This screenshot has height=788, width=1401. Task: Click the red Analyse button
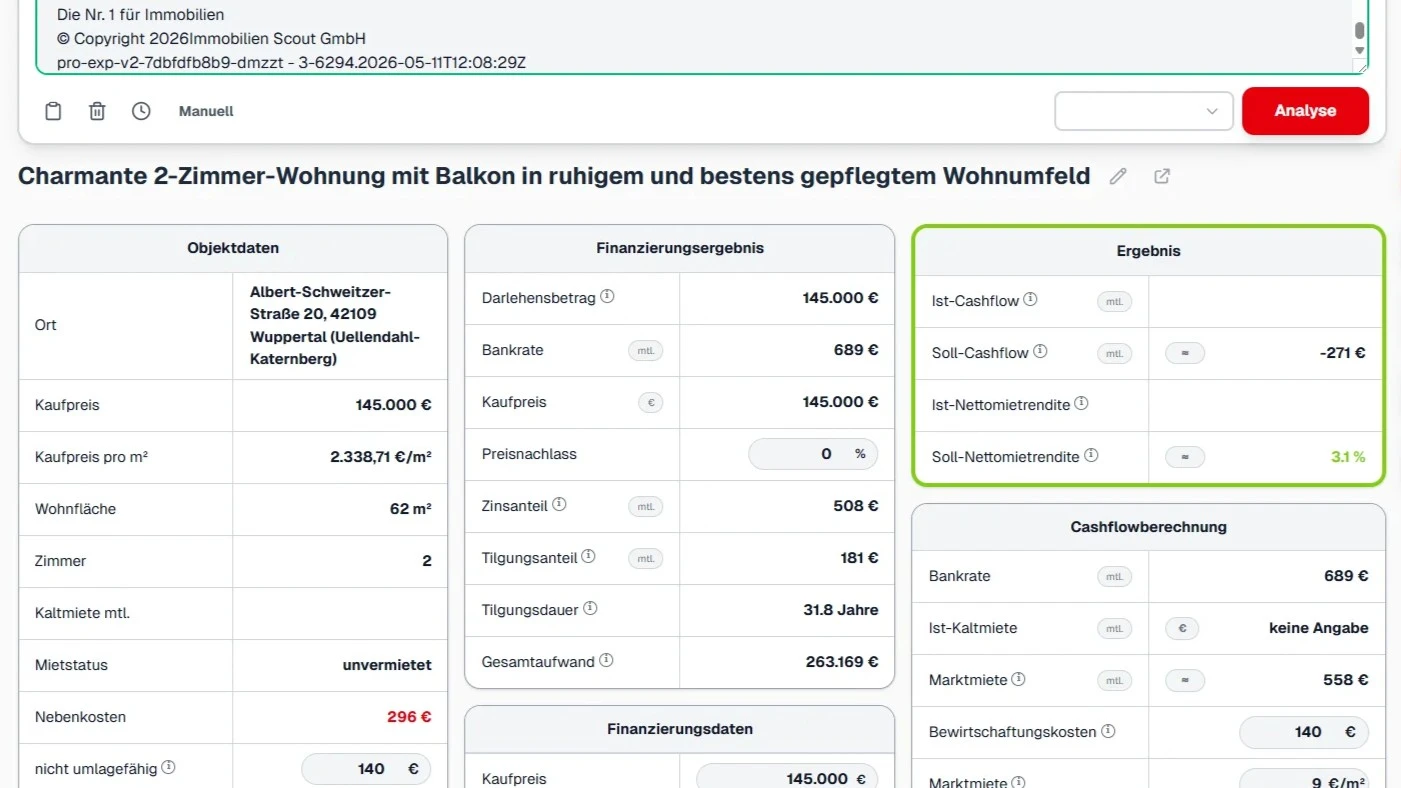pos(1305,111)
